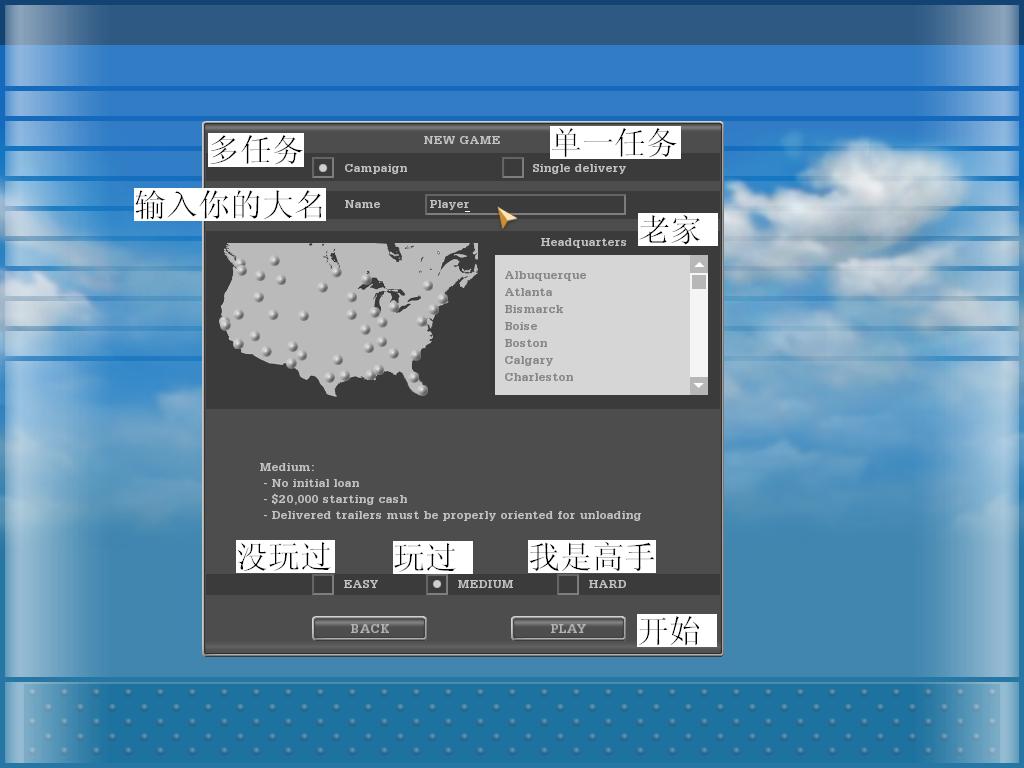Select Atlanta from the headquarters list
Image resolution: width=1024 pixels, height=768 pixels.
coord(528,292)
